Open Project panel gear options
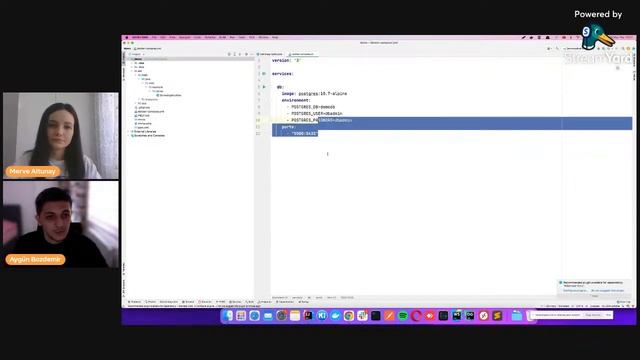640x360 pixels. (246, 54)
